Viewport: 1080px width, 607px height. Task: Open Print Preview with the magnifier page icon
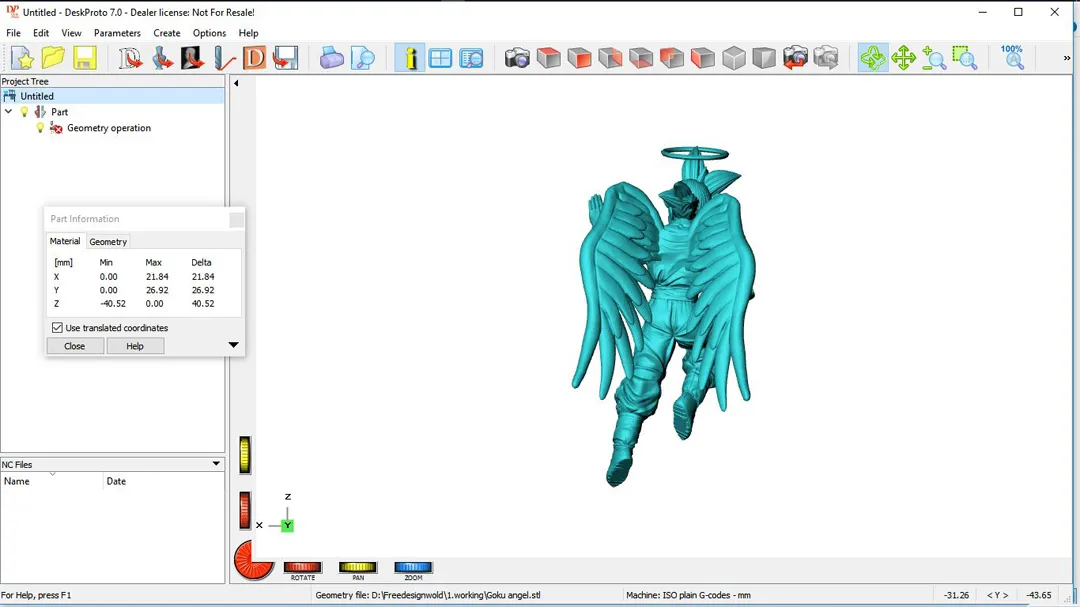[x=362, y=59]
